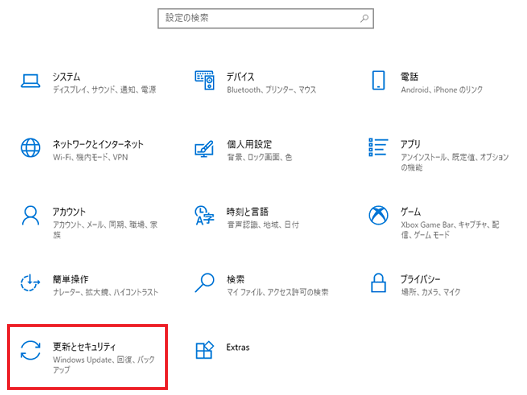Click description '音声認識、地域、日付'
The height and width of the screenshot is (395, 527).
[x=263, y=225]
